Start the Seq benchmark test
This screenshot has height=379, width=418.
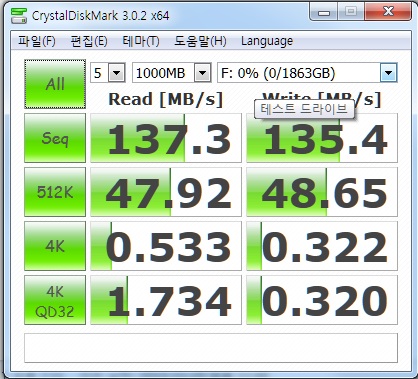55,138
